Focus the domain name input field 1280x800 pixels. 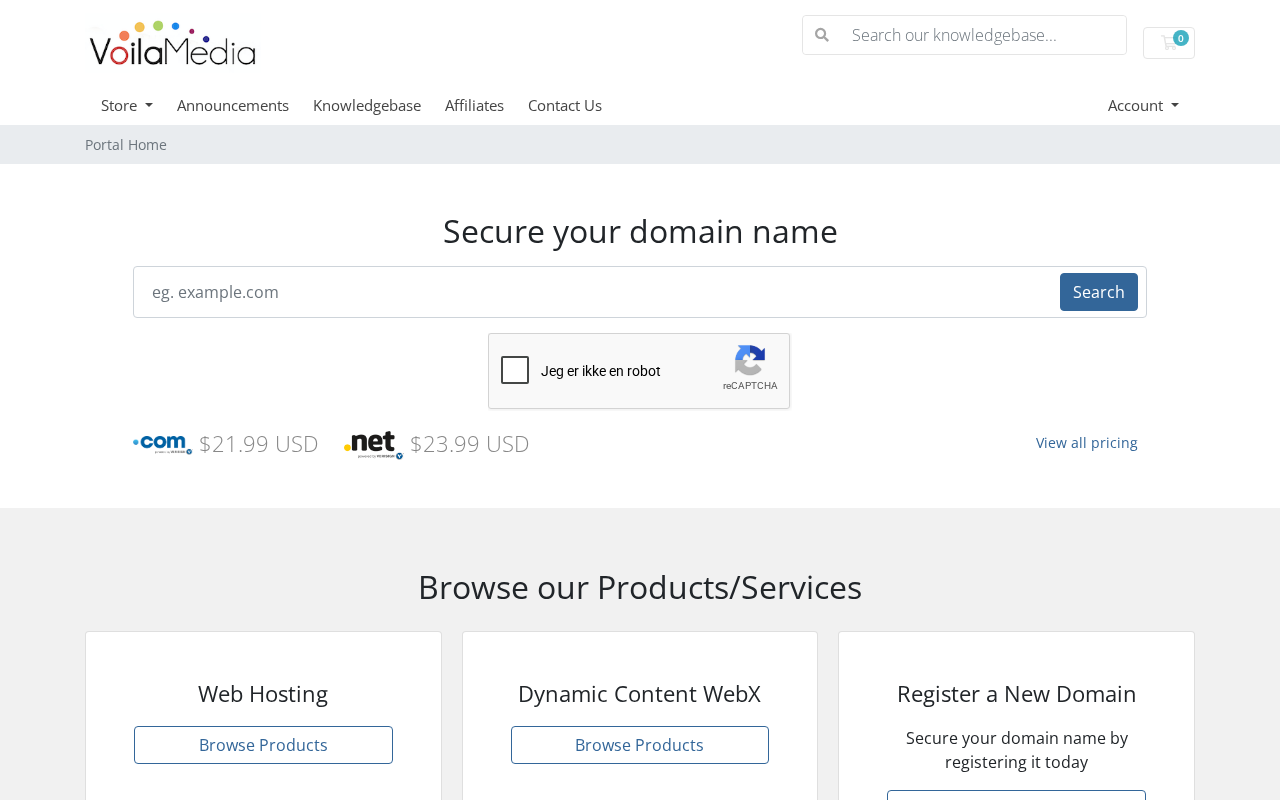coord(597,292)
